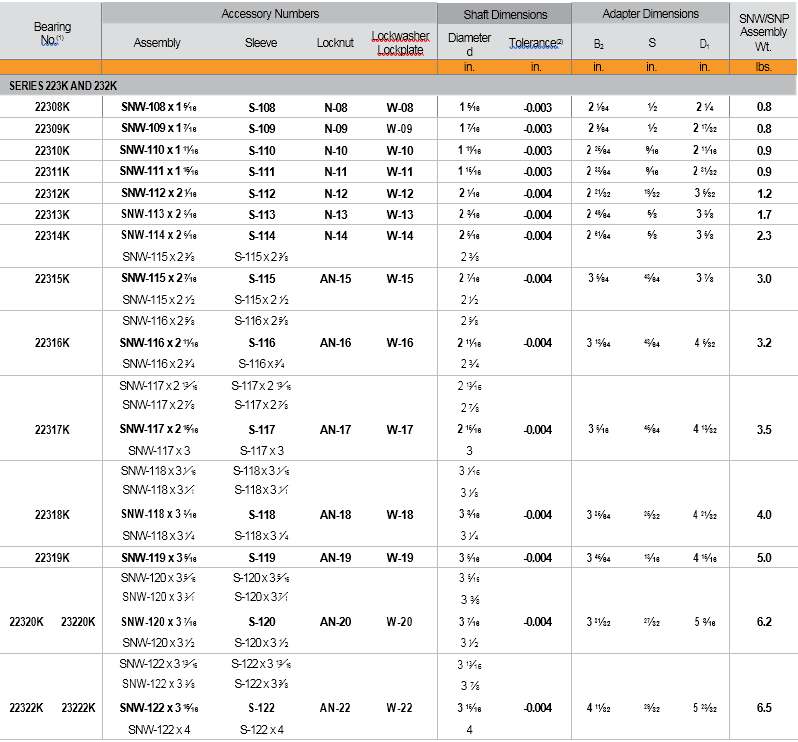Viewport: 798px width, 742px height.
Task: Click the AN-15 locknut entry
Action: click(335, 278)
